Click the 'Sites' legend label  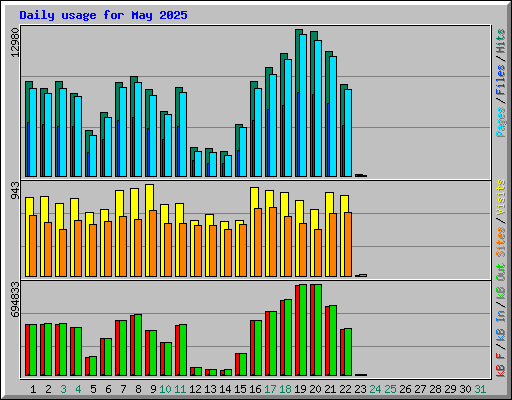pos(501,242)
